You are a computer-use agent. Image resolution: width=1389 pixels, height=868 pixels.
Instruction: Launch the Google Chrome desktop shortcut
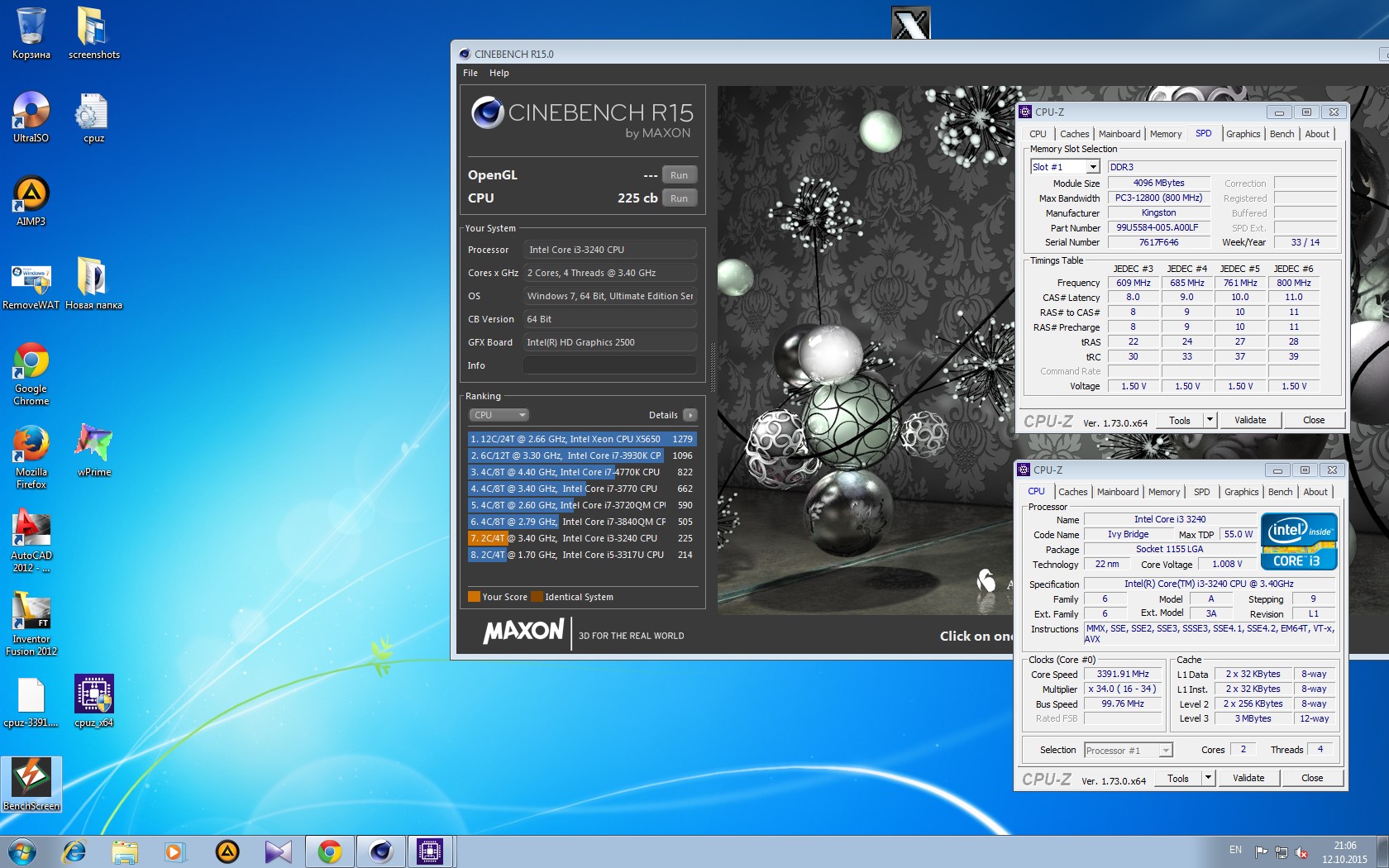click(31, 373)
